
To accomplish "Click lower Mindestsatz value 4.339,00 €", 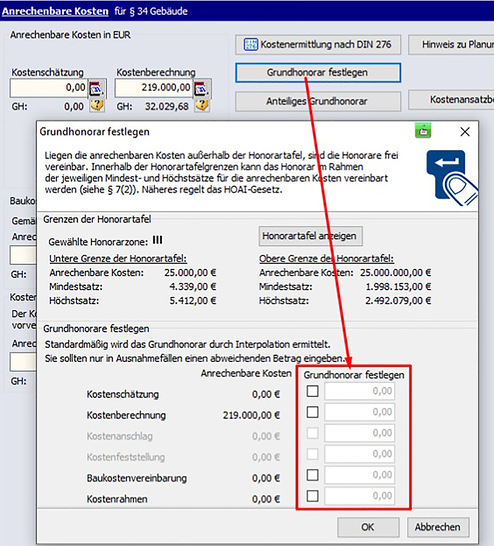I will pos(193,287).
